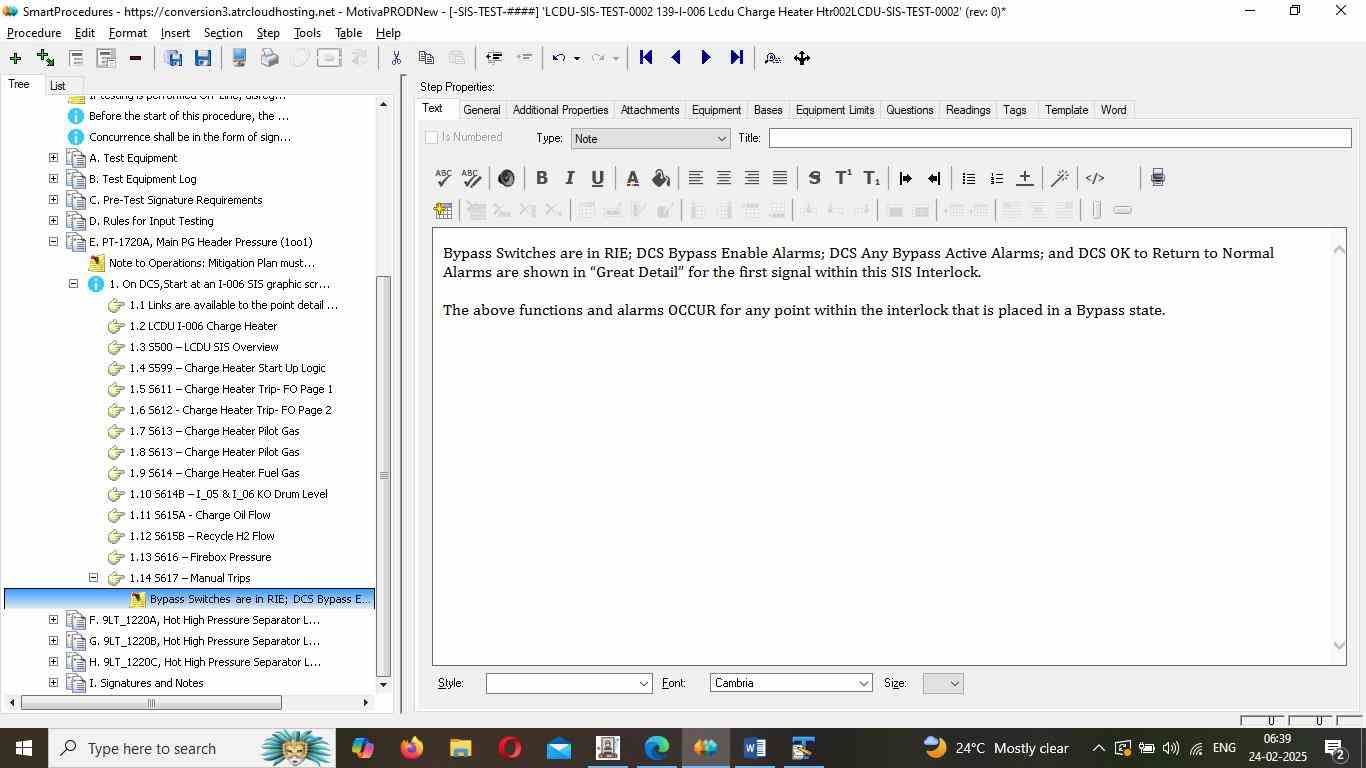This screenshot has width=1366, height=768.
Task: Click the printer icon in editor toolbar
Action: (x=1157, y=178)
